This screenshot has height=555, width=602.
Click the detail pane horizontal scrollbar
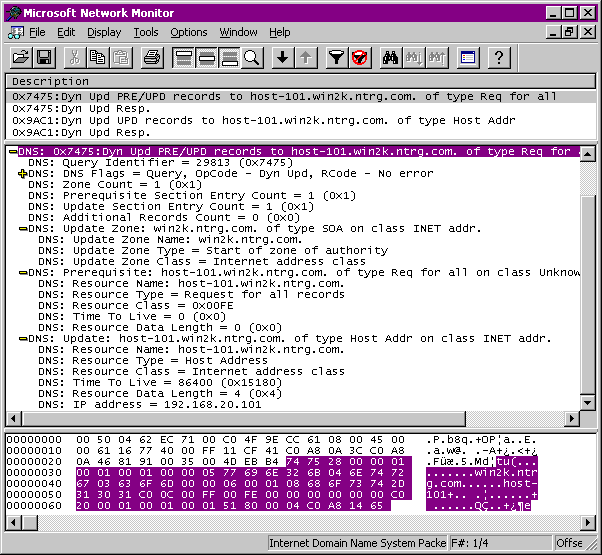pyautogui.click(x=290, y=420)
